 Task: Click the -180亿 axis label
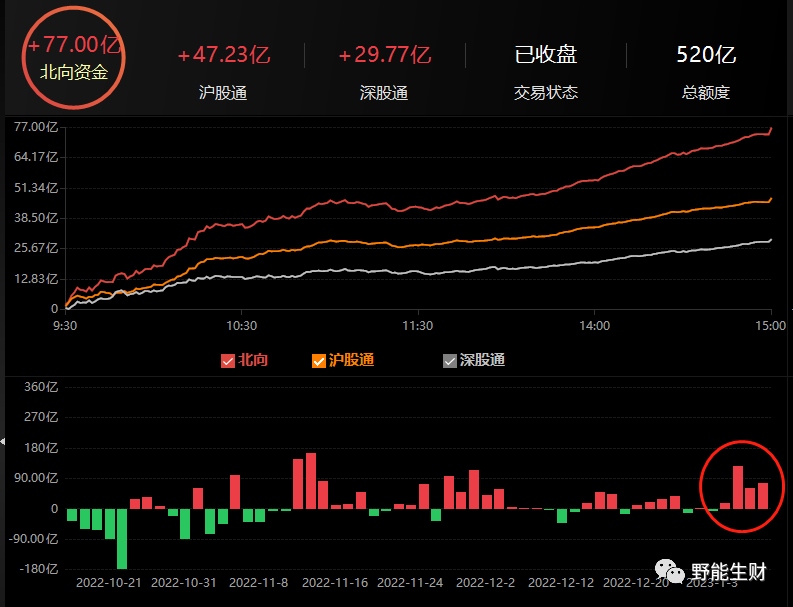38,569
